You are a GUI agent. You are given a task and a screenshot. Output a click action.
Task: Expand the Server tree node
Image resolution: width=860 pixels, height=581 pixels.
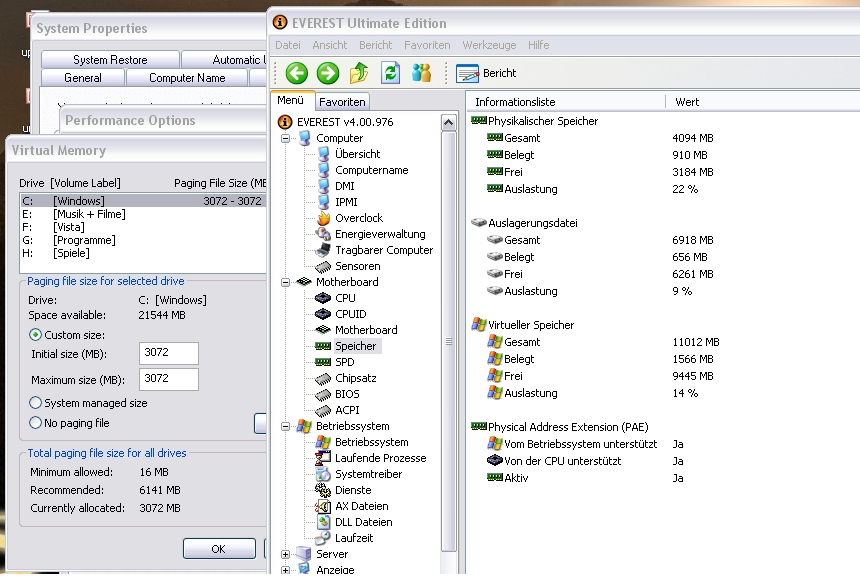pos(285,554)
